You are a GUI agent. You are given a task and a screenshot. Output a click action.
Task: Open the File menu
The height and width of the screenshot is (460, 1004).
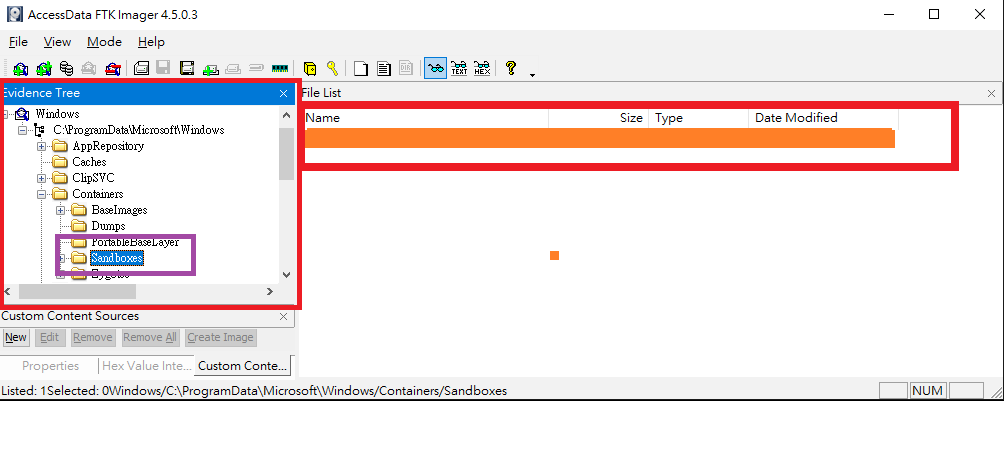19,42
